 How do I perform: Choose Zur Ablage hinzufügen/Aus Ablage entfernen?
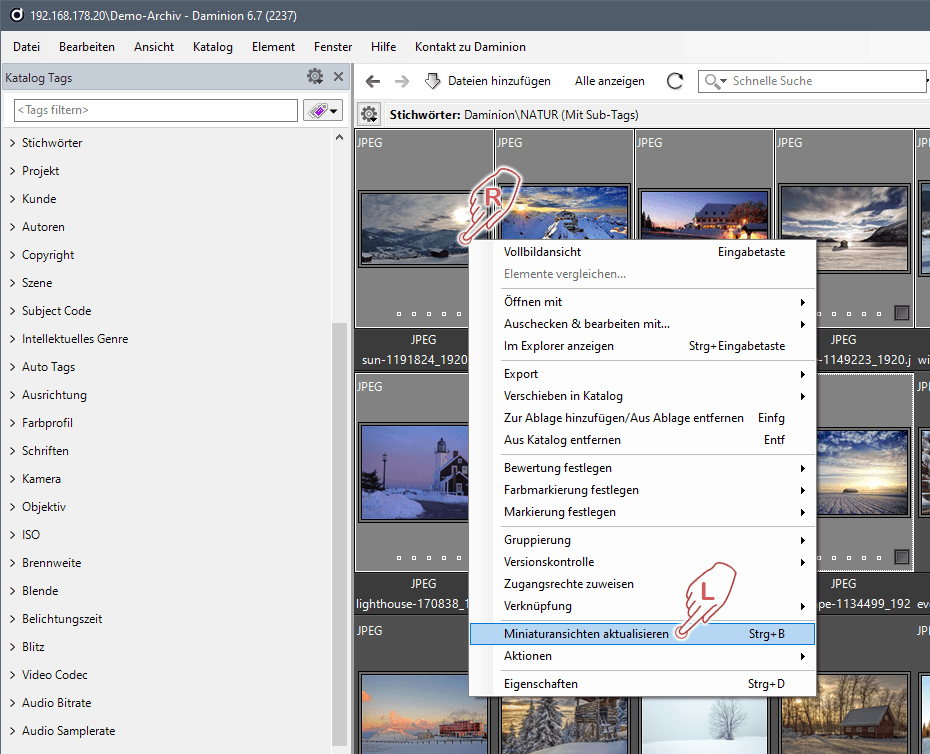[x=642, y=418]
